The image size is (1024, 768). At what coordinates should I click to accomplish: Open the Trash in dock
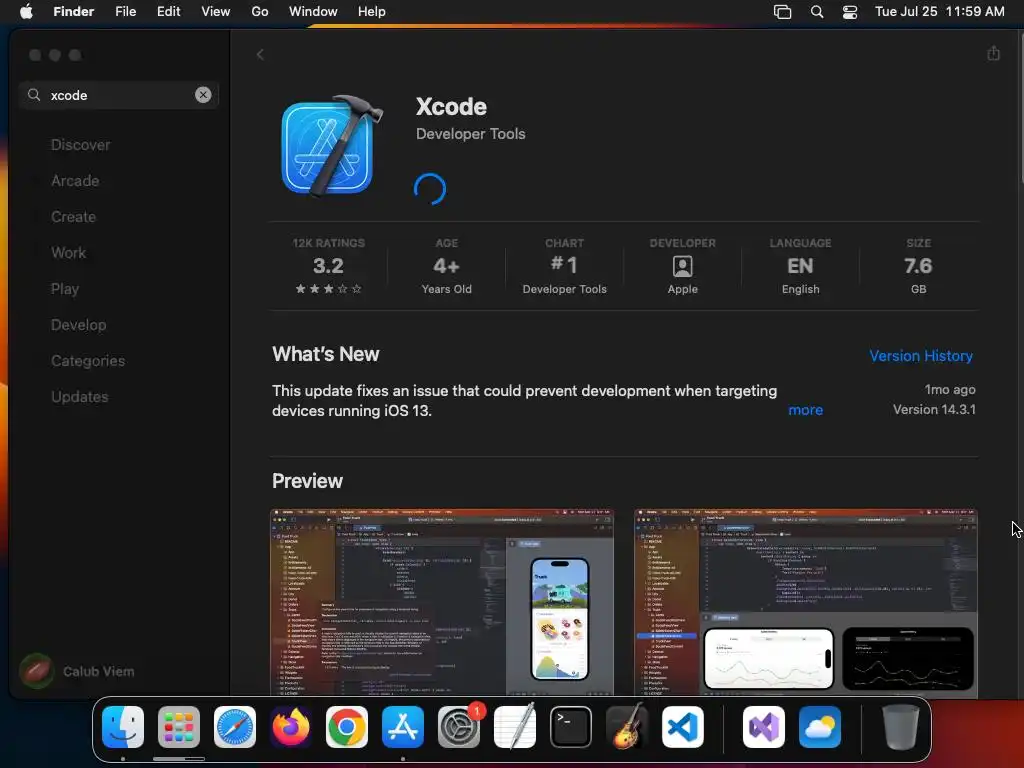[901, 727]
